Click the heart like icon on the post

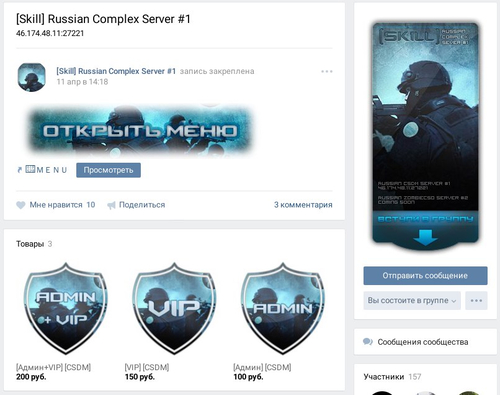point(21,205)
